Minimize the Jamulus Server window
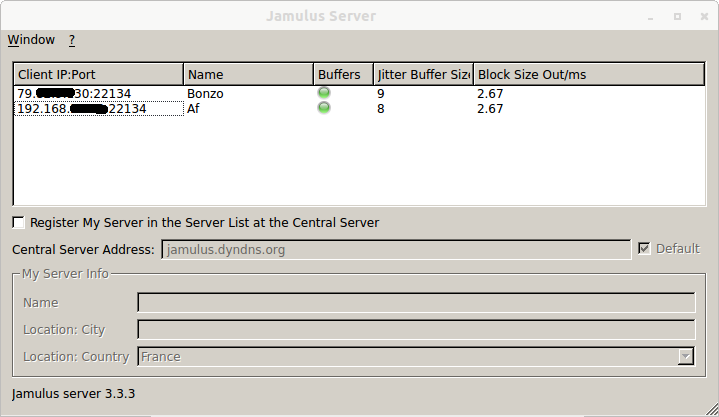719x417 pixels. 652,16
